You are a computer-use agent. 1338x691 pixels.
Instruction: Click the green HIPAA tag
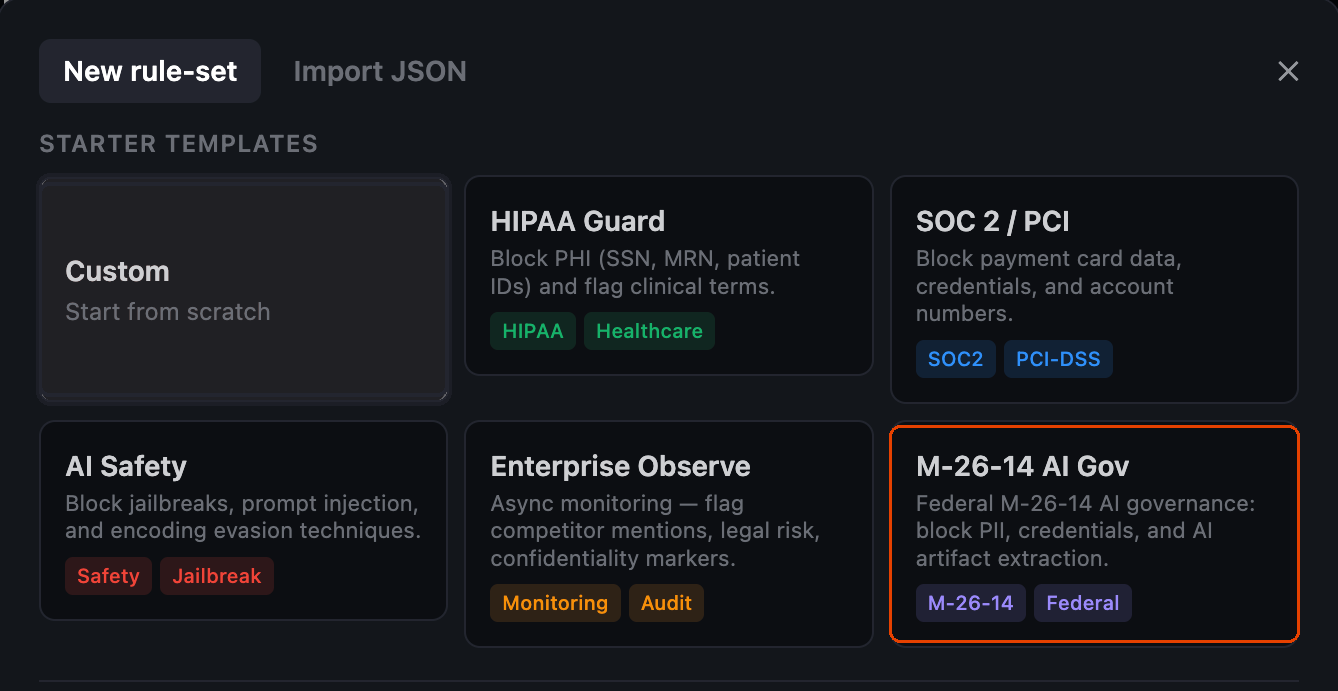pyautogui.click(x=533, y=331)
